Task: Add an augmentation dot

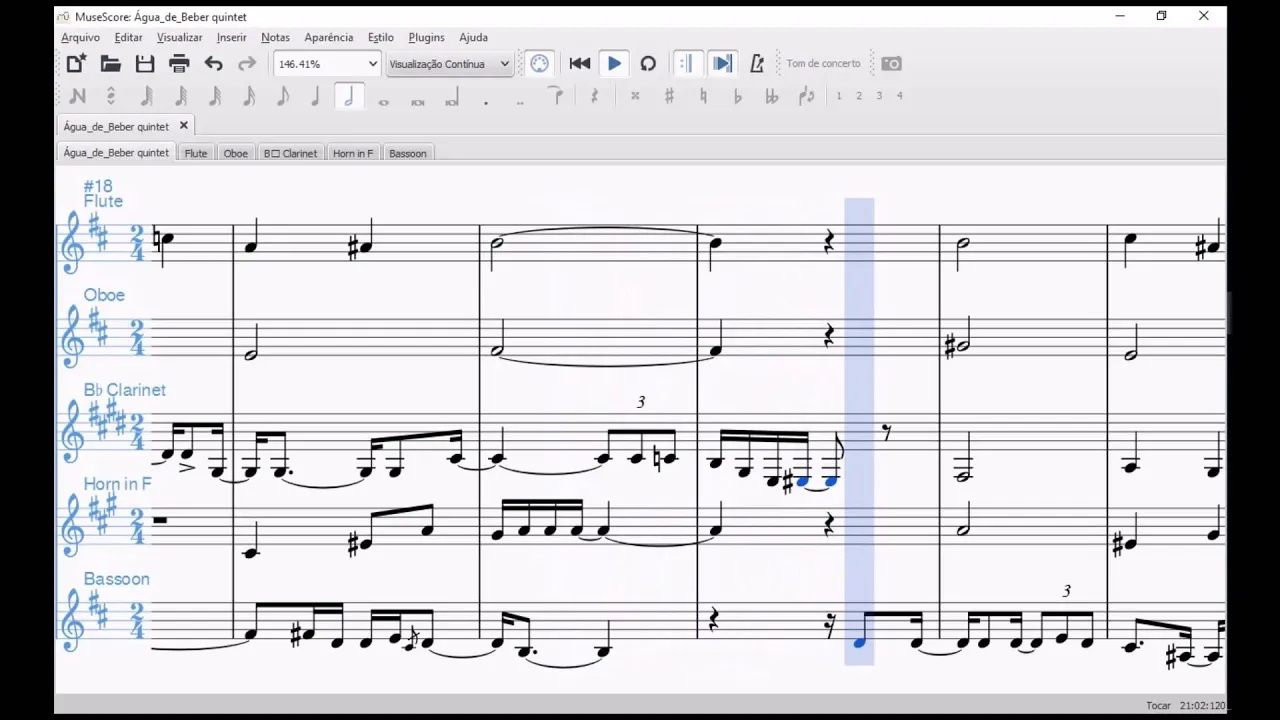Action: pos(486,101)
